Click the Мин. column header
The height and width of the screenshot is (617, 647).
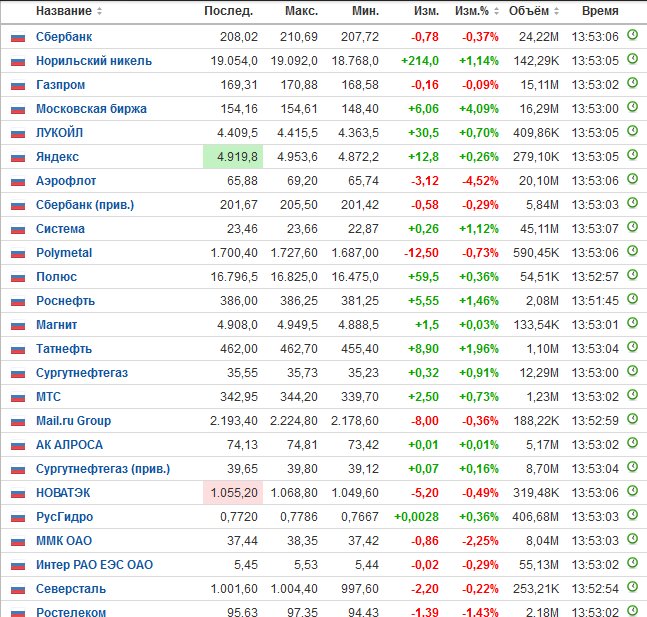365,11
